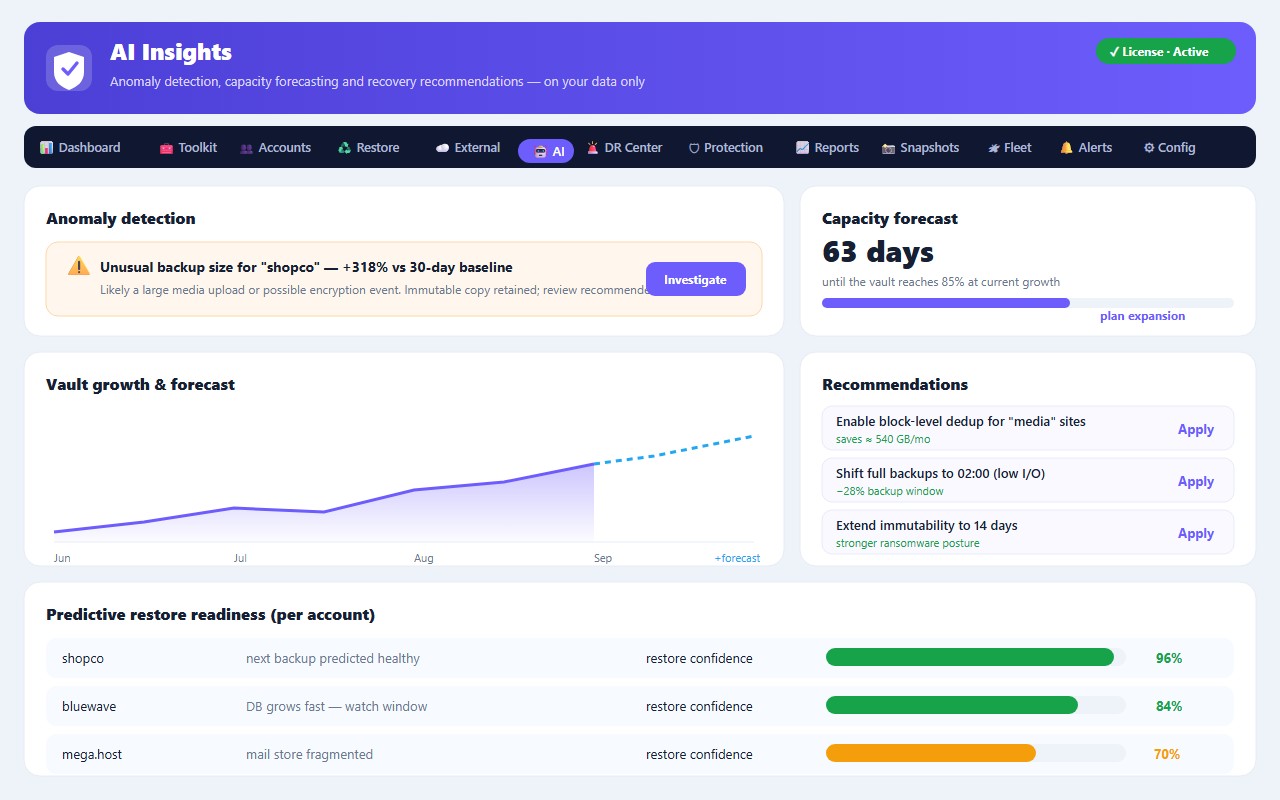This screenshot has height=800, width=1280.
Task: Select the bluewave account name
Action: tap(89, 706)
